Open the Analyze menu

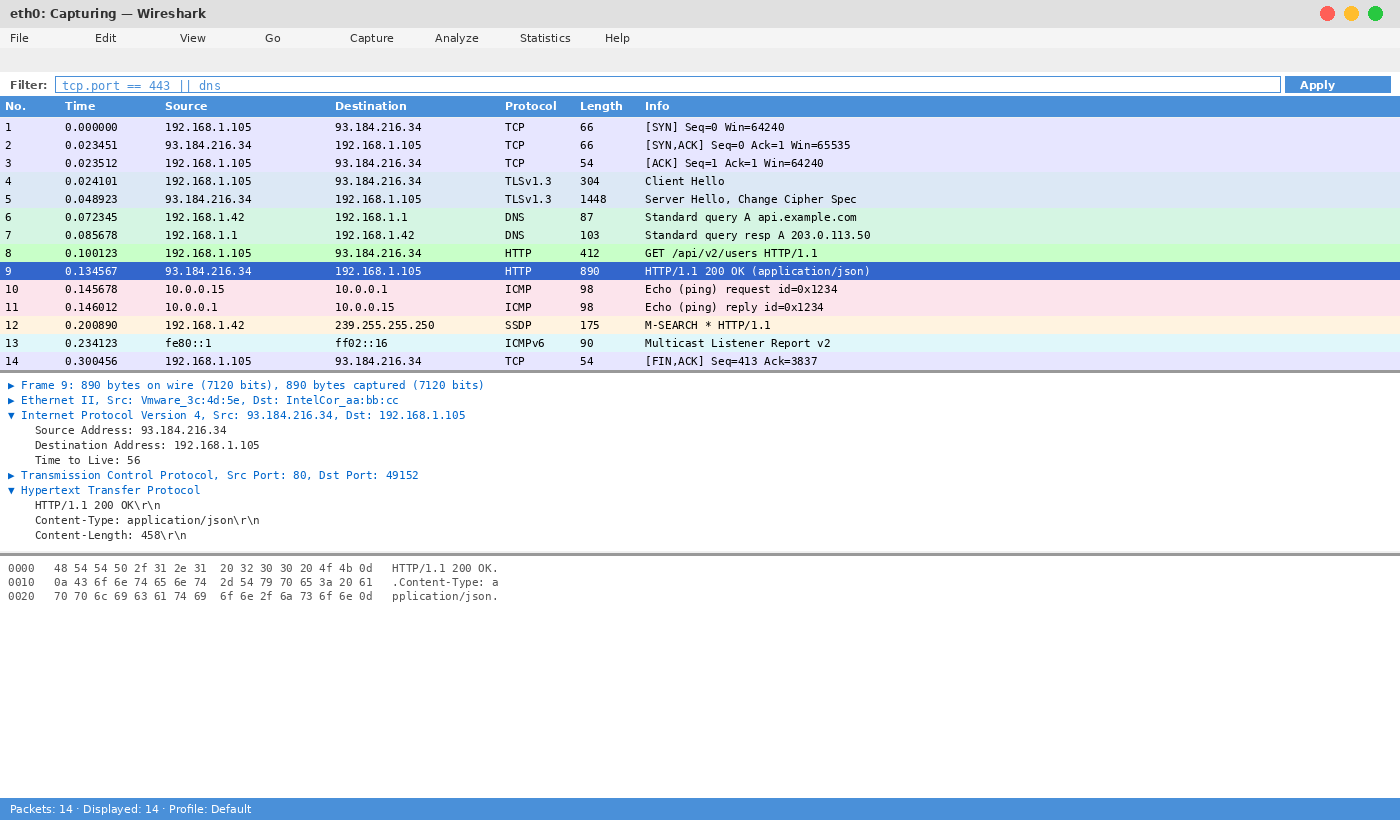click(x=456, y=38)
